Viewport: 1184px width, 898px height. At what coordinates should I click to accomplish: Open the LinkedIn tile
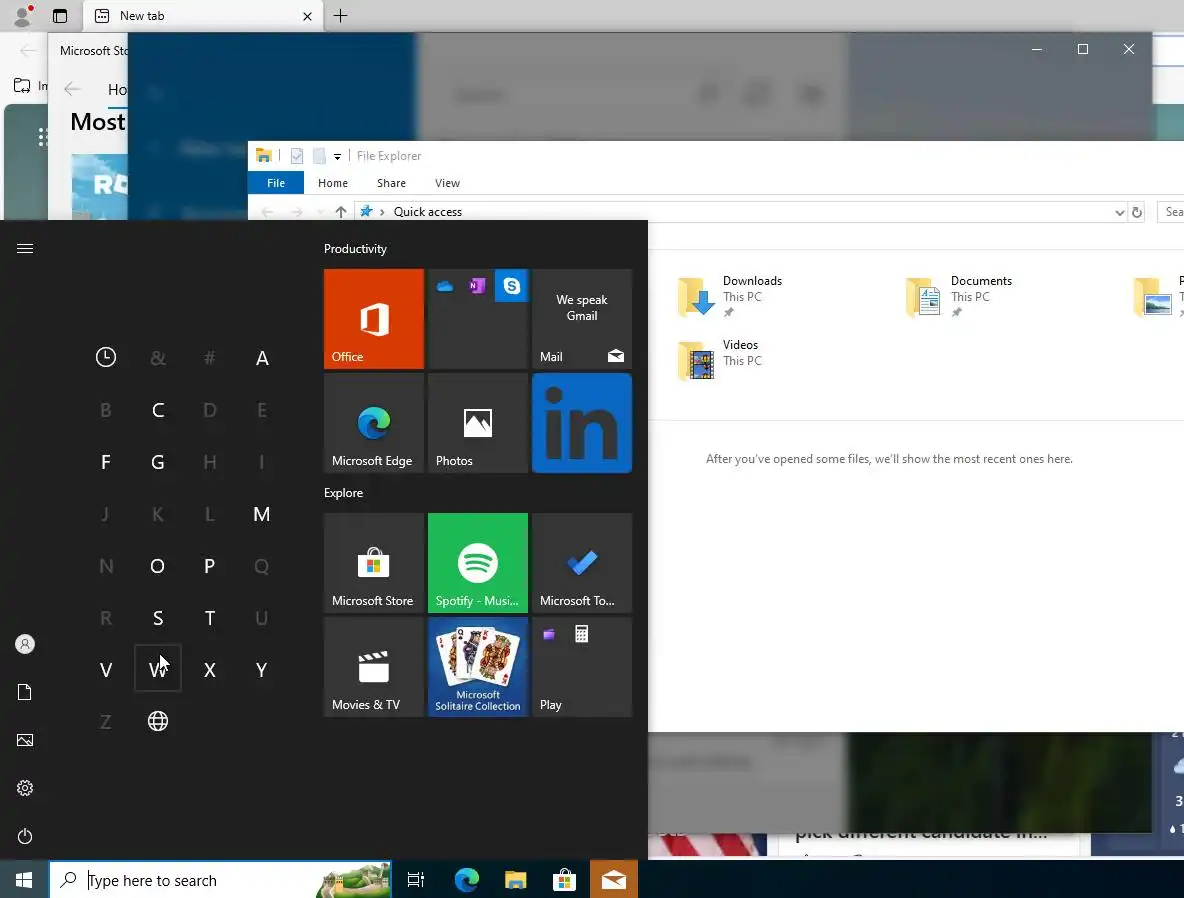(581, 423)
